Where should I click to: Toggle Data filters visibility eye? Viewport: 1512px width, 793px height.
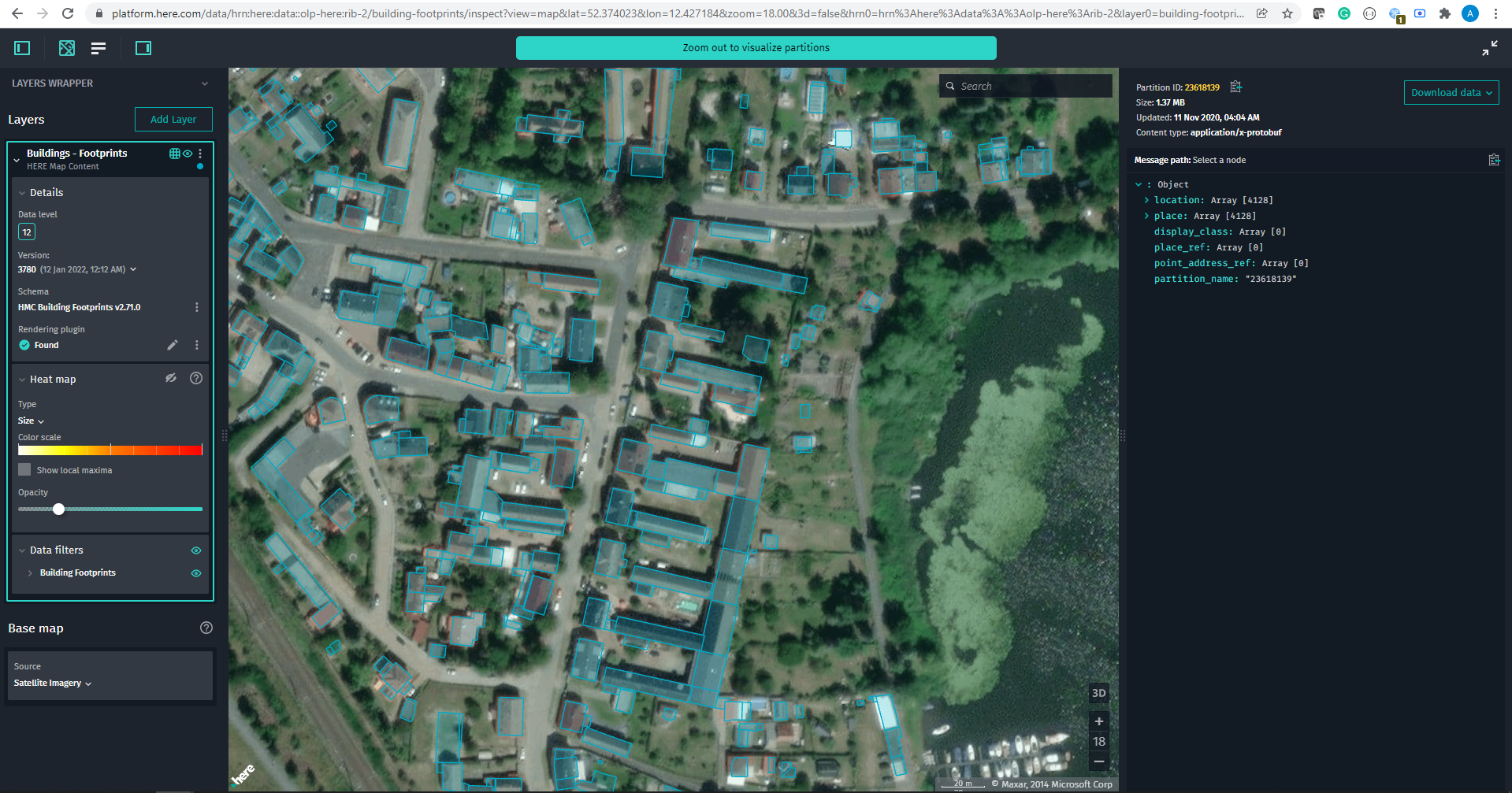[196, 550]
